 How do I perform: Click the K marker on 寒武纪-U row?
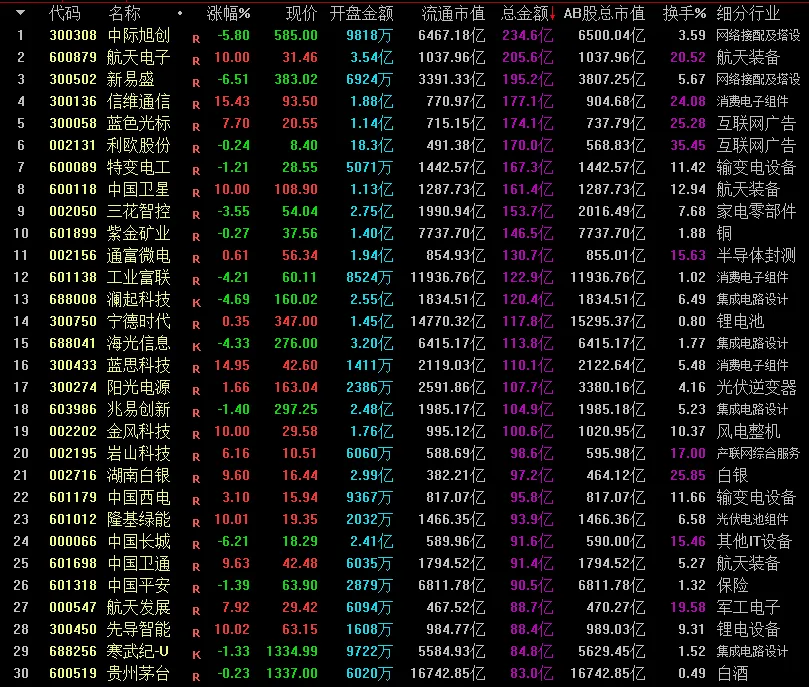click(x=196, y=655)
